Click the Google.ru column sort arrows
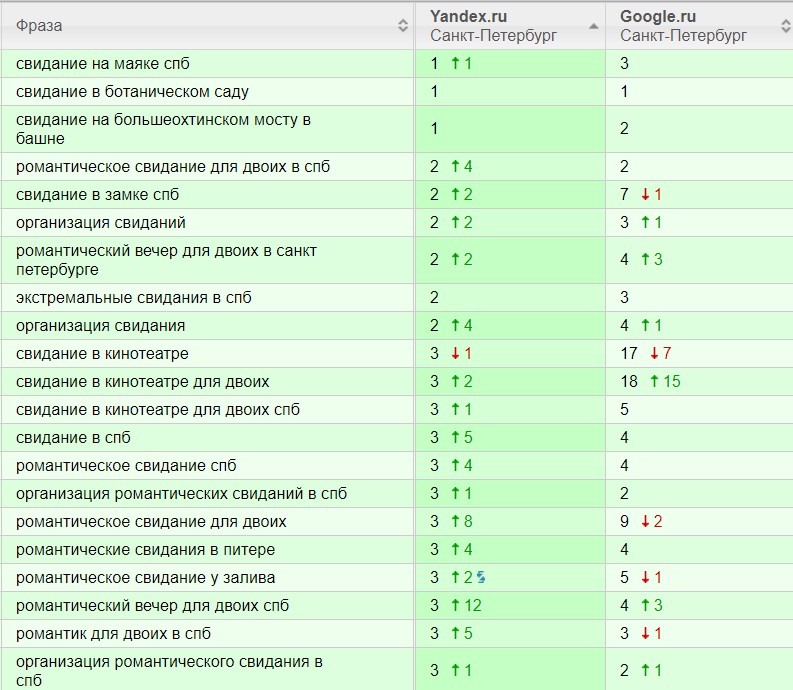Viewport: 793px width, 690px height. pos(785,25)
